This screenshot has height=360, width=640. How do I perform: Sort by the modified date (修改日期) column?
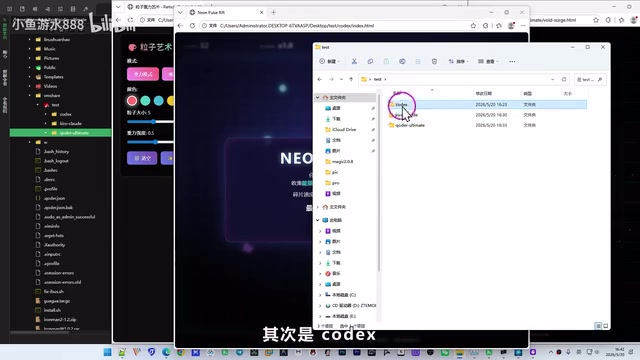483,93
